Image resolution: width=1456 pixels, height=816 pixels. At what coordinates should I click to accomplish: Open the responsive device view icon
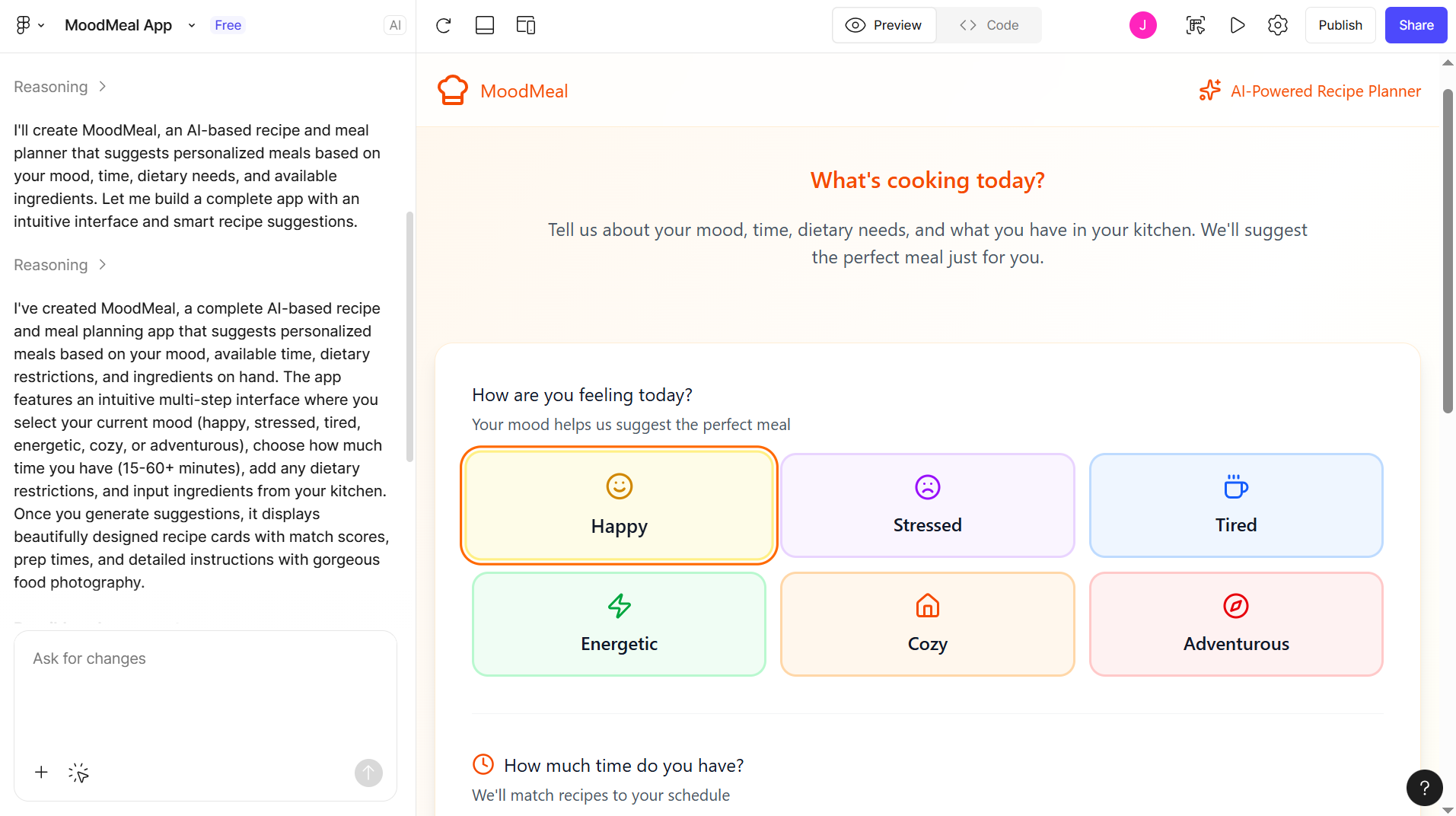tap(526, 25)
